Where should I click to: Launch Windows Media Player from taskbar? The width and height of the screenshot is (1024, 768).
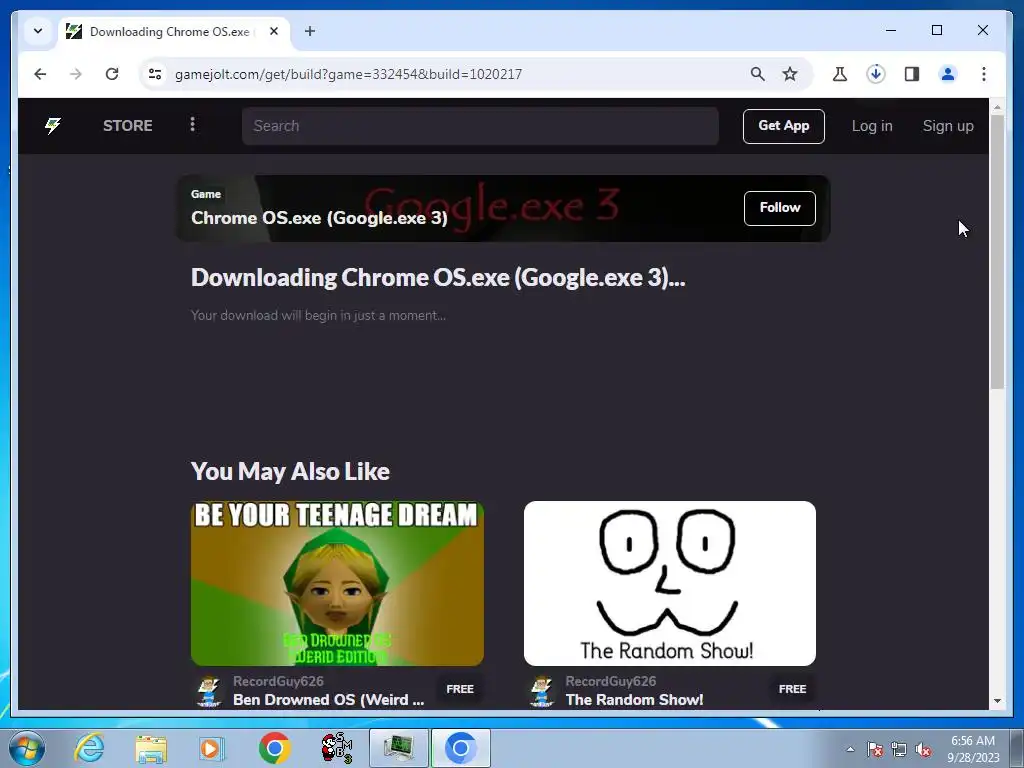[x=212, y=748]
